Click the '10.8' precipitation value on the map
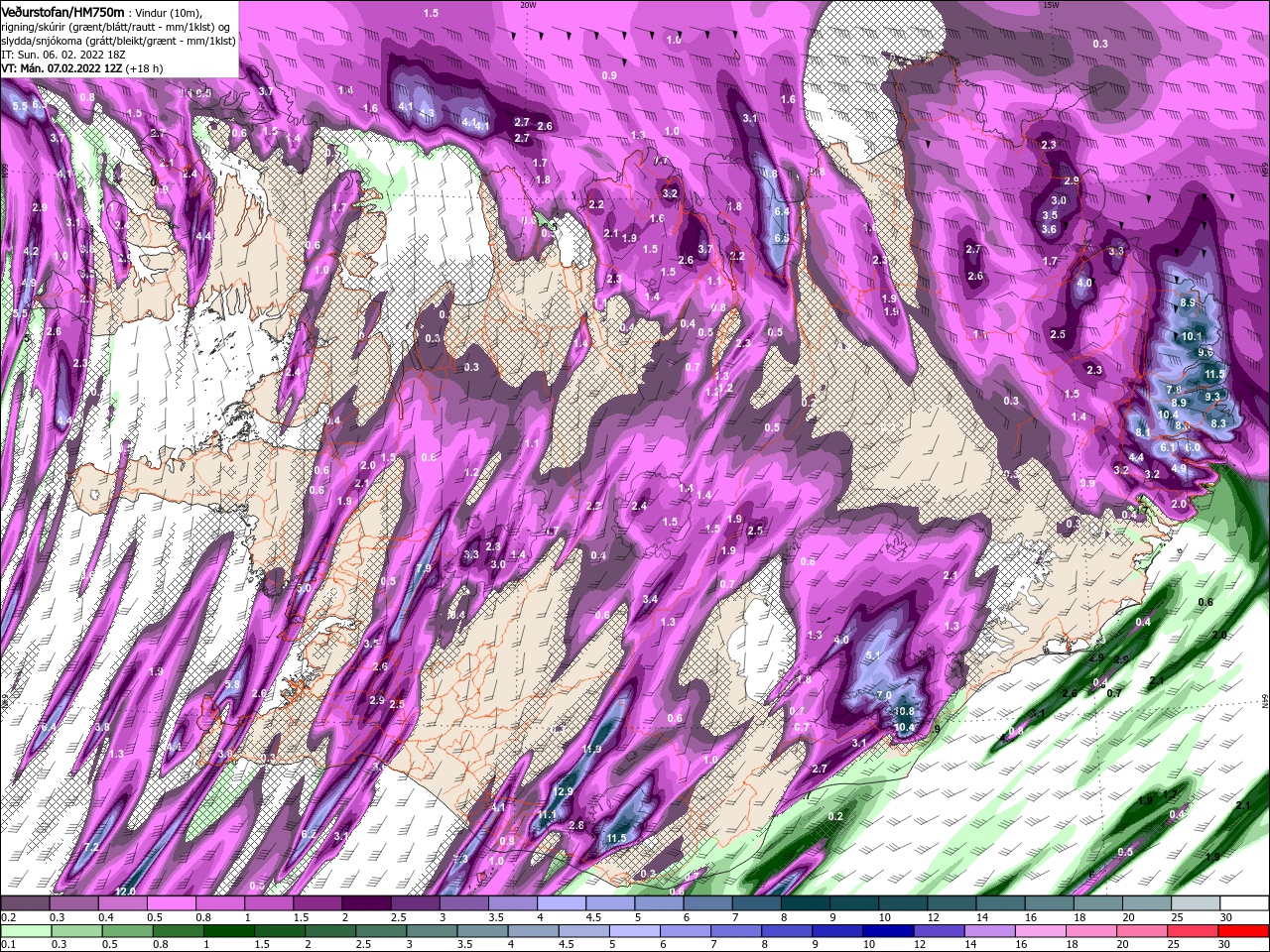The height and width of the screenshot is (952, 1270). click(x=904, y=711)
